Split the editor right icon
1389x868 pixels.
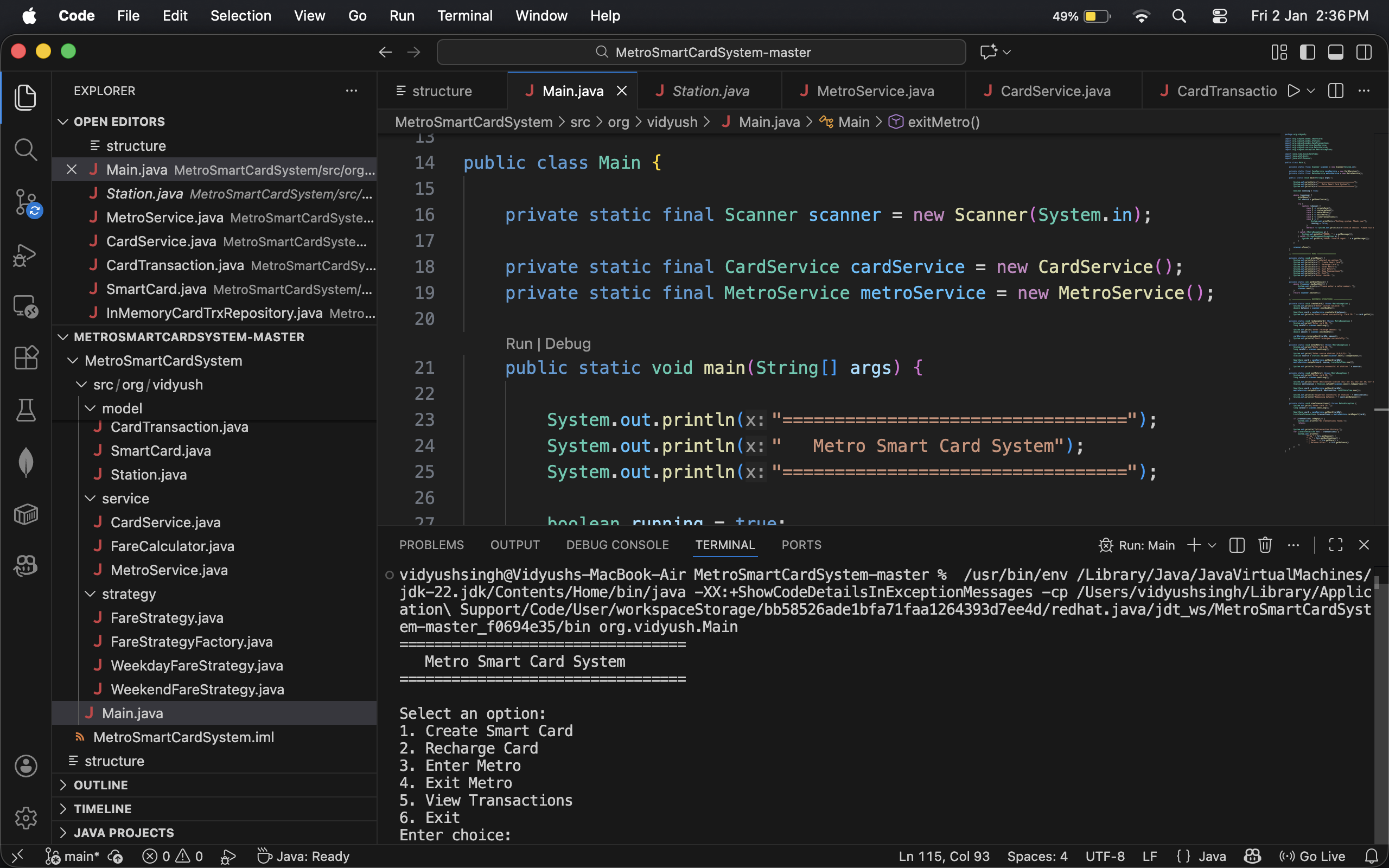coord(1336,91)
